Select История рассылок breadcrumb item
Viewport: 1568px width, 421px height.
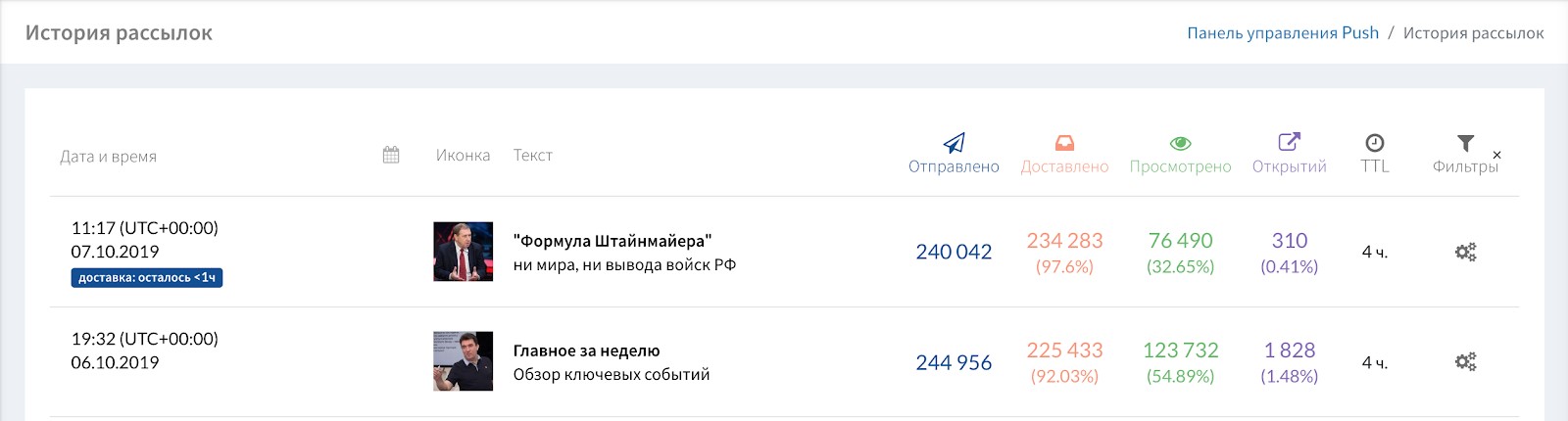1473,32
